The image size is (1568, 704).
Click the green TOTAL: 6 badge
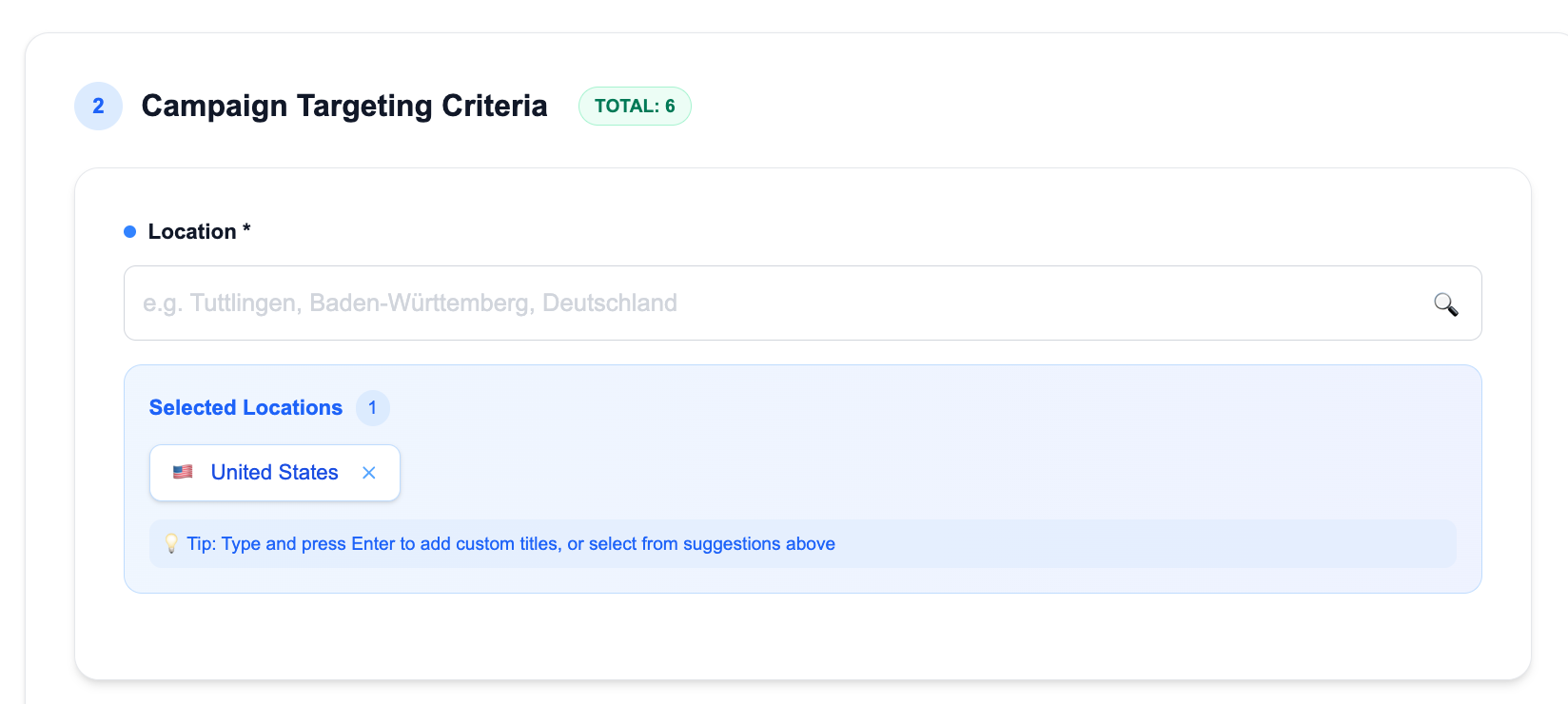click(635, 107)
